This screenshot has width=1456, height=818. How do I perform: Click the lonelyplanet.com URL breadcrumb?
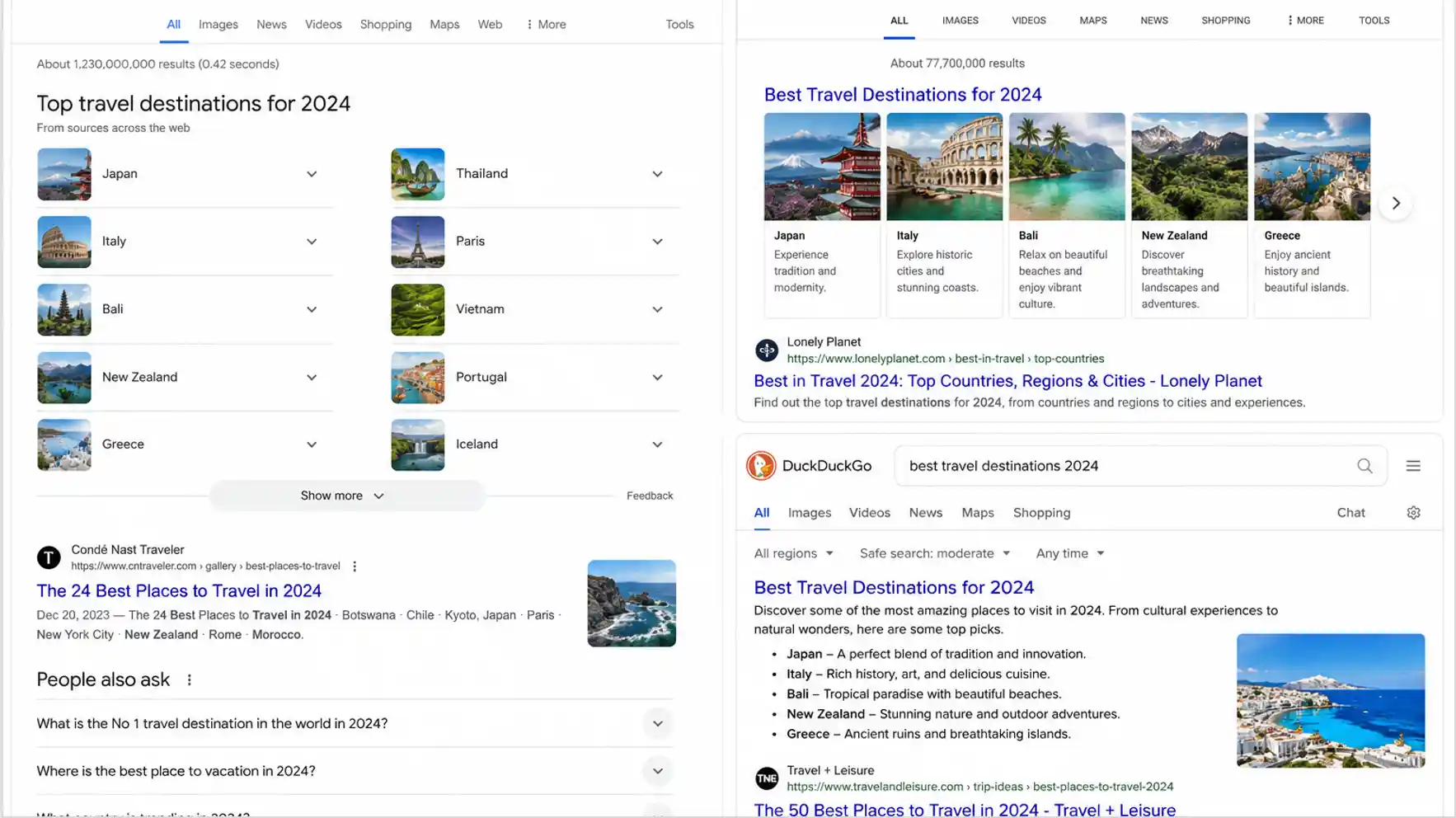tap(946, 359)
